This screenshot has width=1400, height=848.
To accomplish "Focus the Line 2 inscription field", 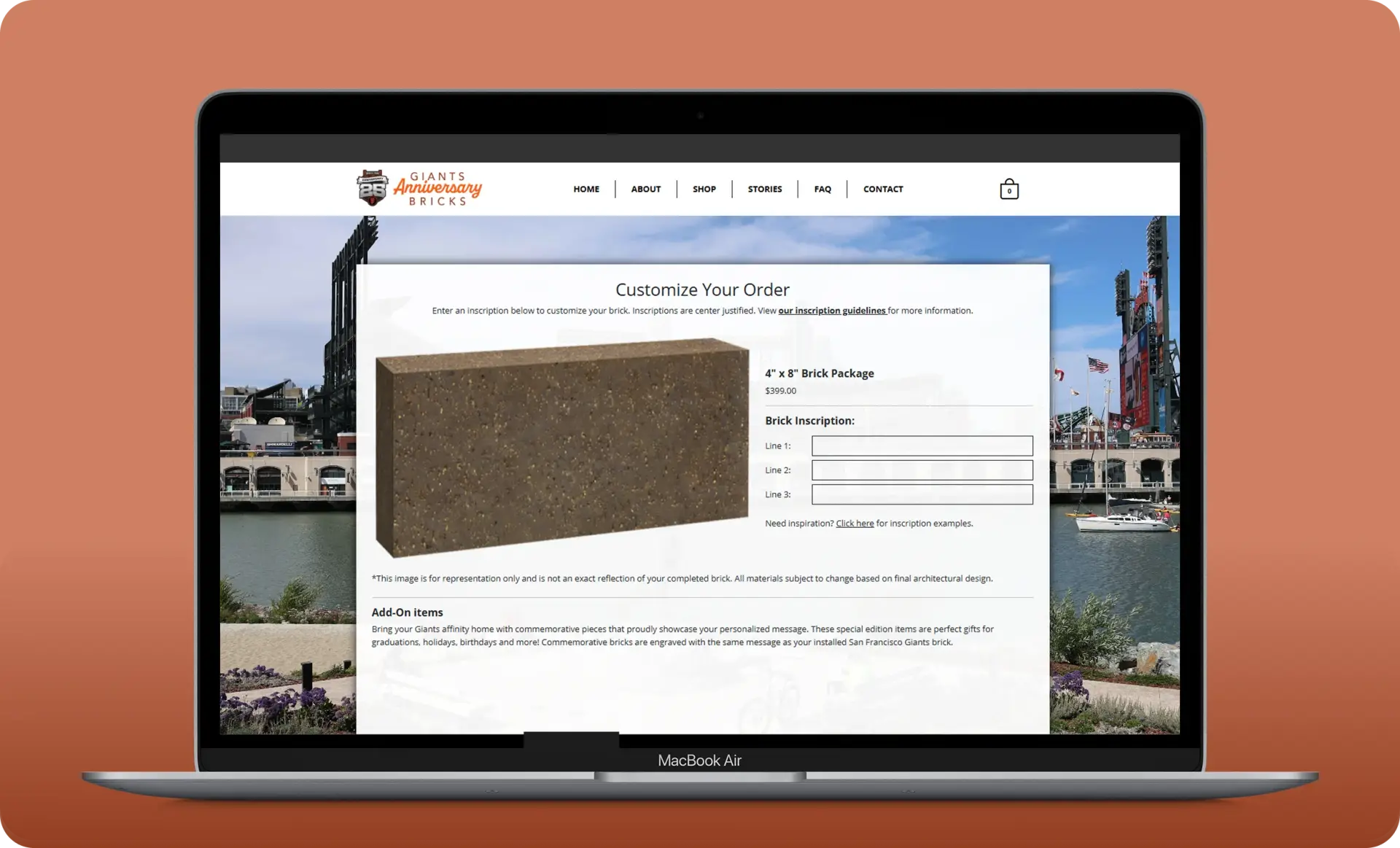I will point(922,470).
